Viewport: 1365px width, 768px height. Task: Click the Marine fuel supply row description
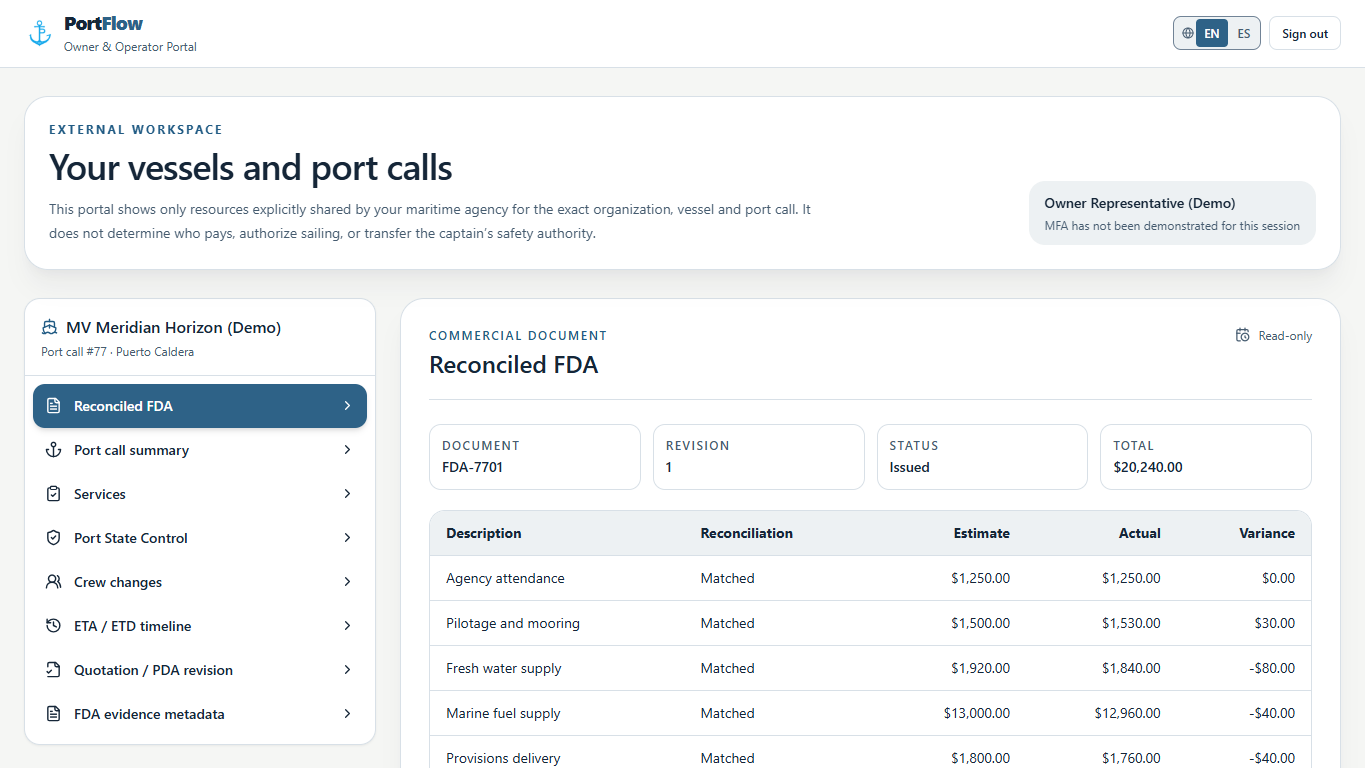503,713
